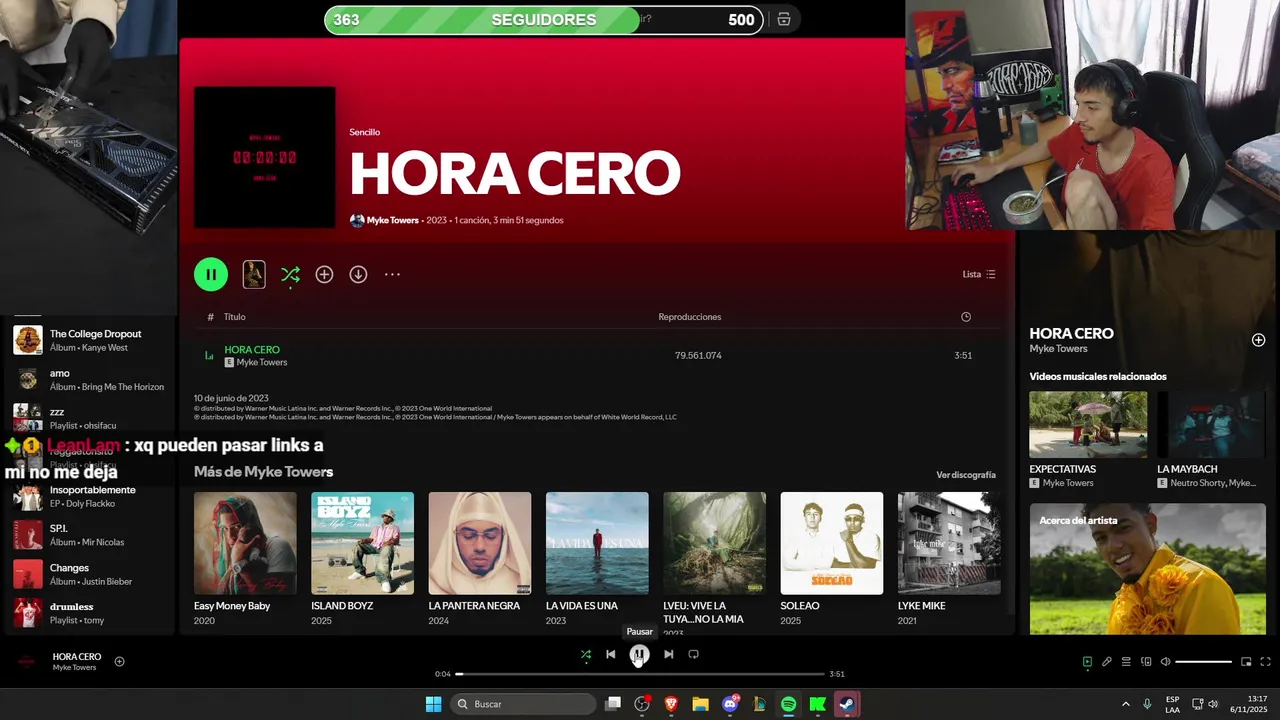Open Ver discografía link
This screenshot has height=720, width=1280.
(966, 475)
